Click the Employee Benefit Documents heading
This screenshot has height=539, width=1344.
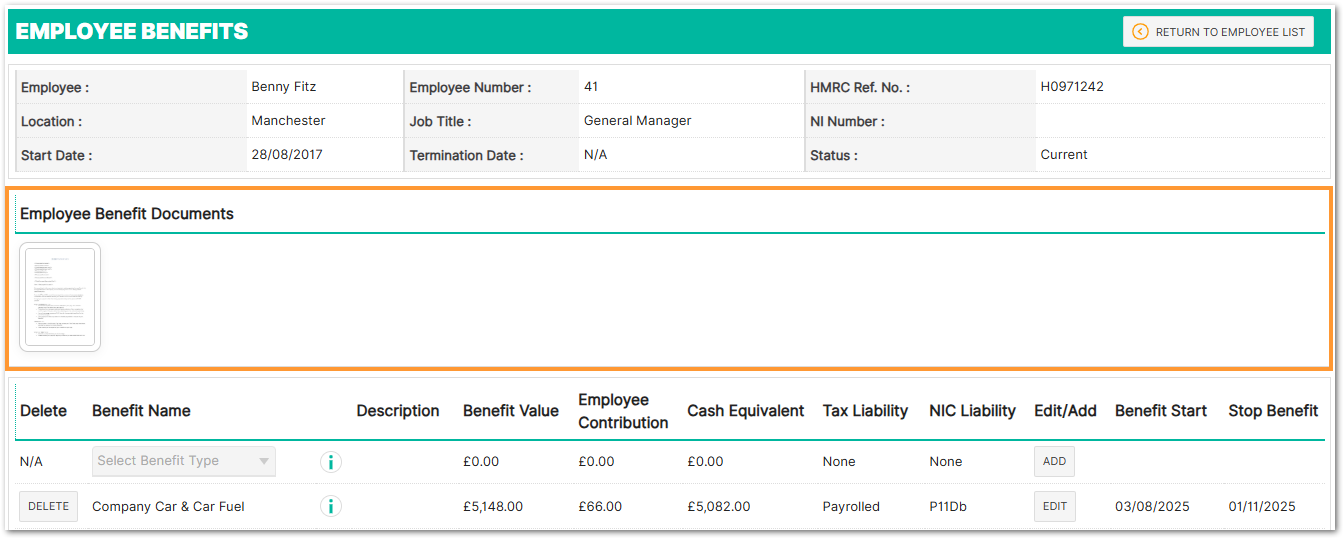[127, 214]
